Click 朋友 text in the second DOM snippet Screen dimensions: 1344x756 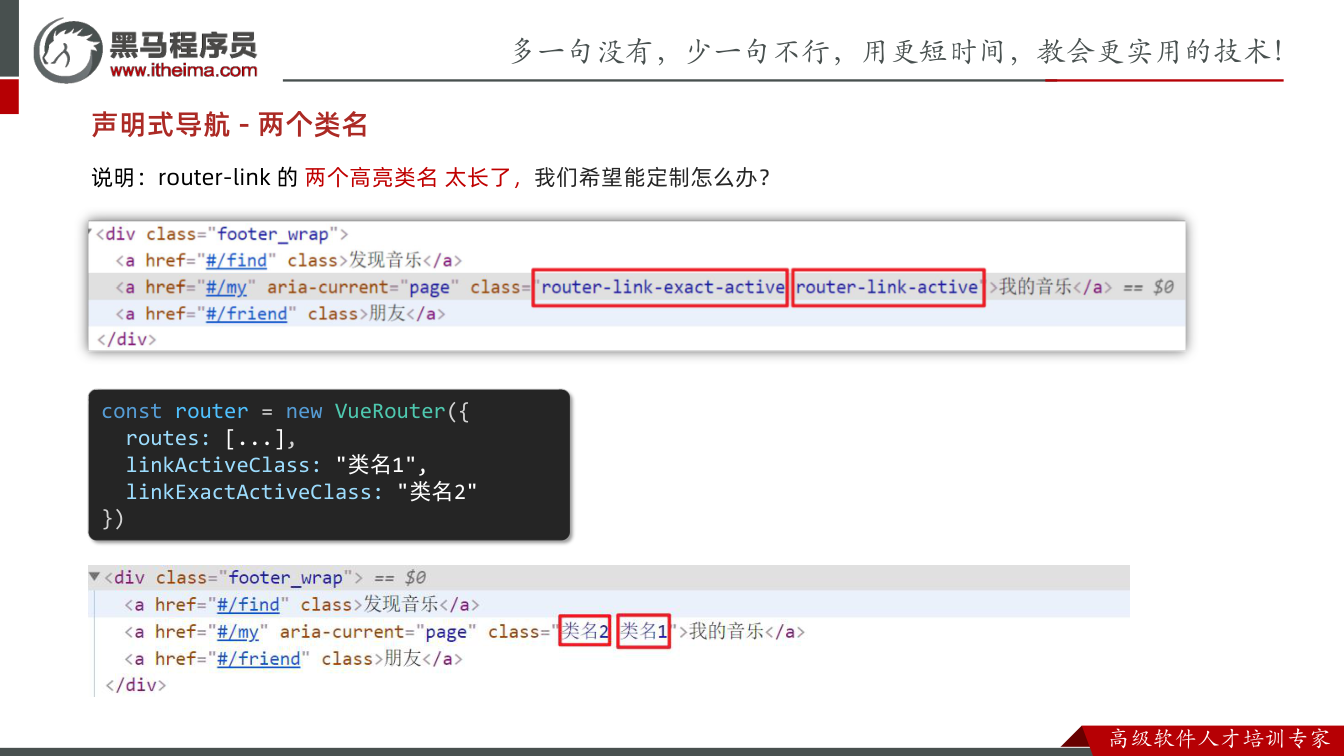[x=403, y=659]
